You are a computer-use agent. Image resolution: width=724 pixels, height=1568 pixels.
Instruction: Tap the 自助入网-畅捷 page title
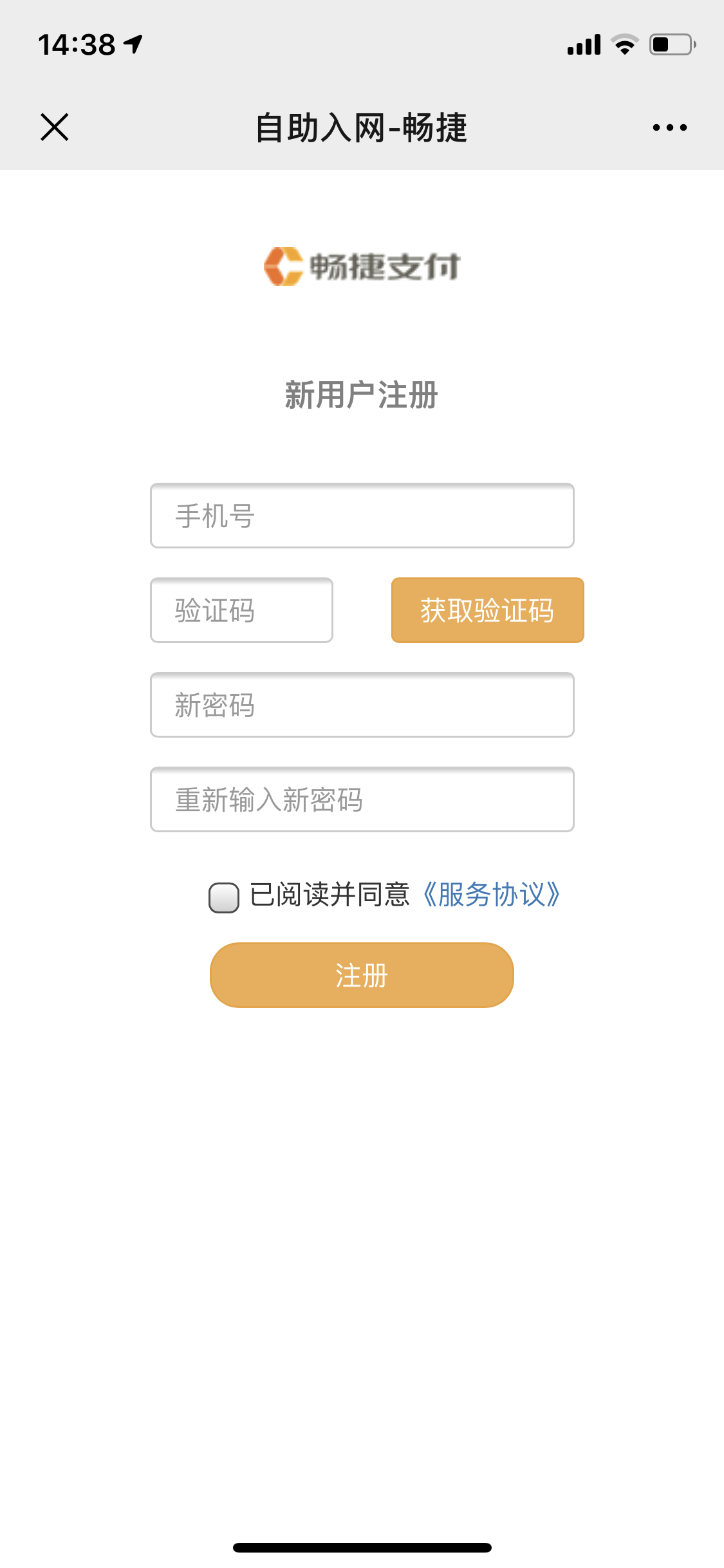(361, 127)
